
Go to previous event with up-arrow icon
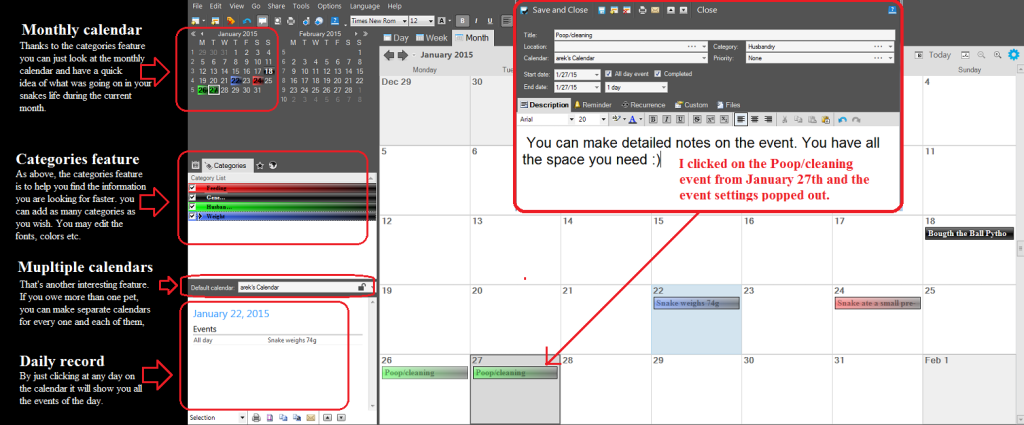coord(671,10)
